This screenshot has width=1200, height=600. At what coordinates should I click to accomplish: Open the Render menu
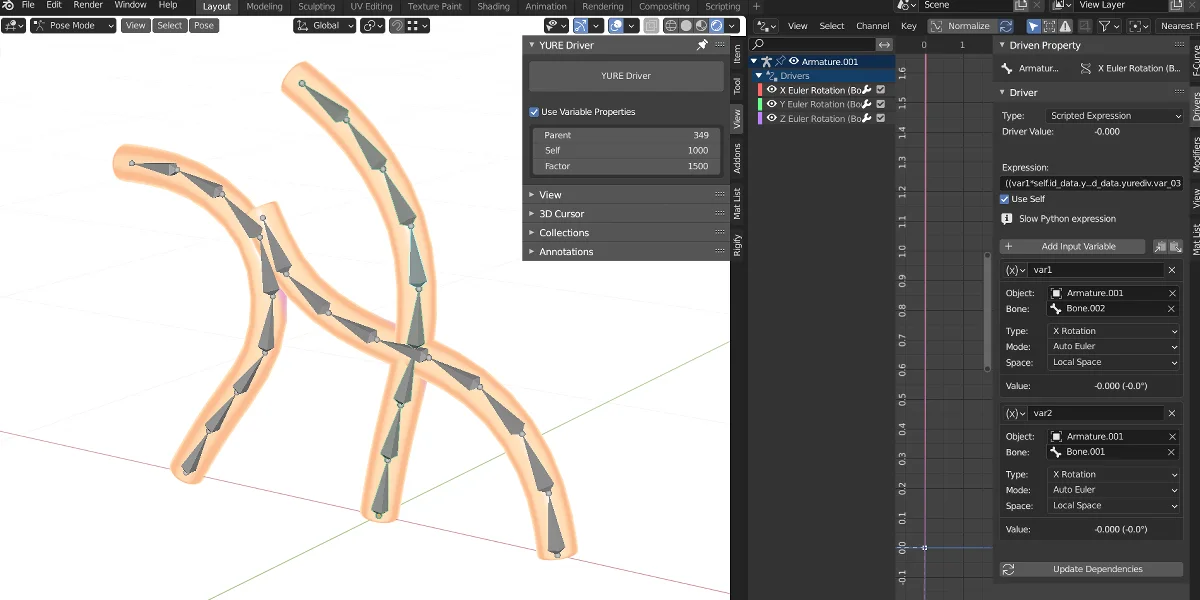pyautogui.click(x=88, y=5)
